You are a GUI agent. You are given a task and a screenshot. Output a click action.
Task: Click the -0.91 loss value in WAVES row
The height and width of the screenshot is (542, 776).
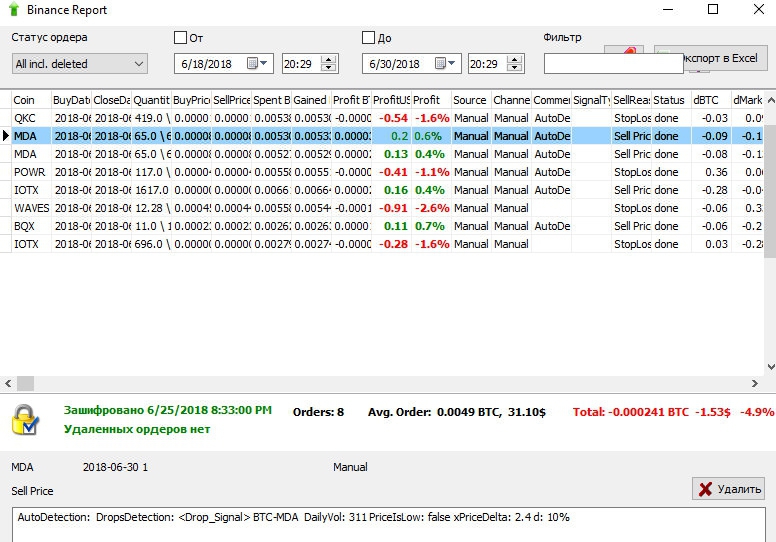393,208
